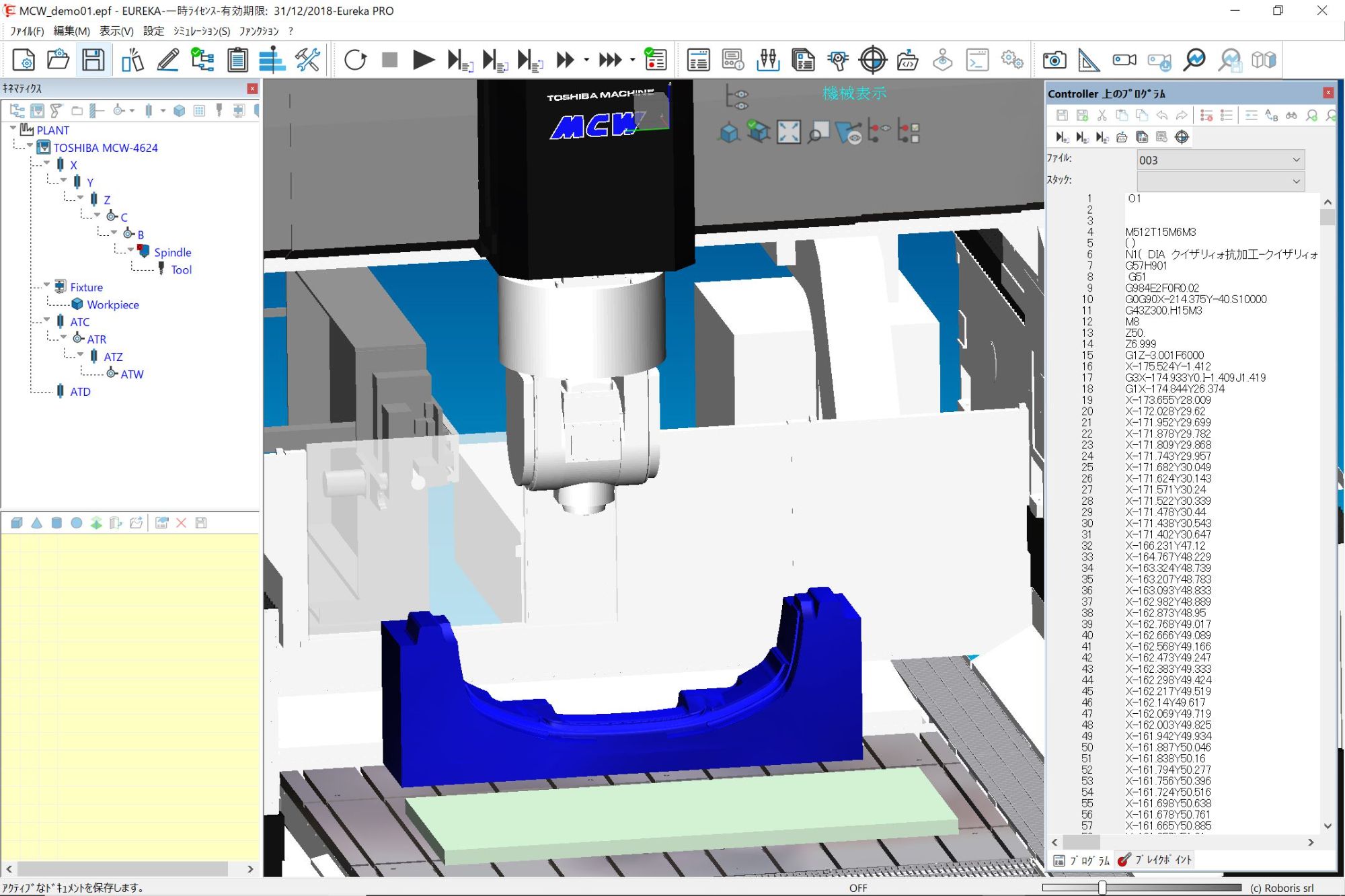Select the ATW tree item
The width and height of the screenshot is (1345, 896).
(x=132, y=374)
